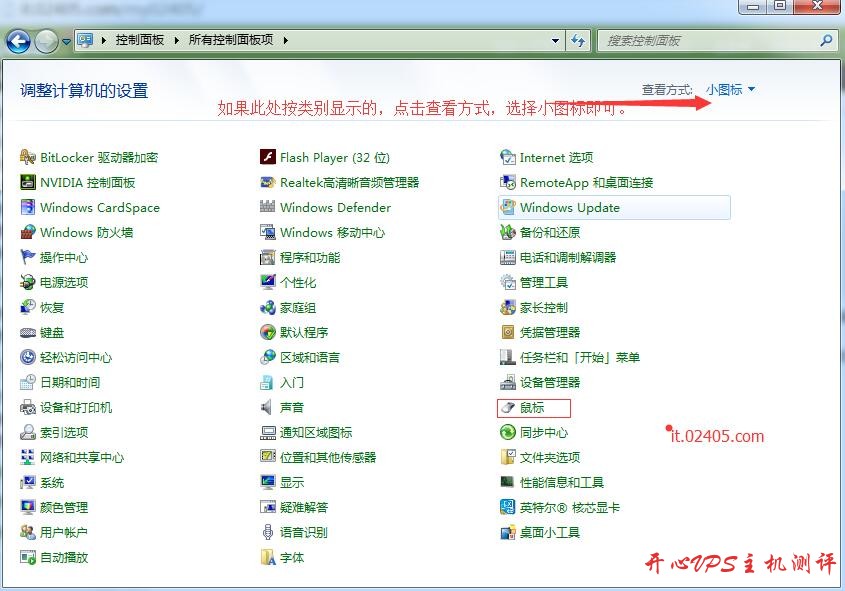This screenshot has width=845, height=591.
Task: Open the 声音 speaker icon
Action: click(x=267, y=407)
